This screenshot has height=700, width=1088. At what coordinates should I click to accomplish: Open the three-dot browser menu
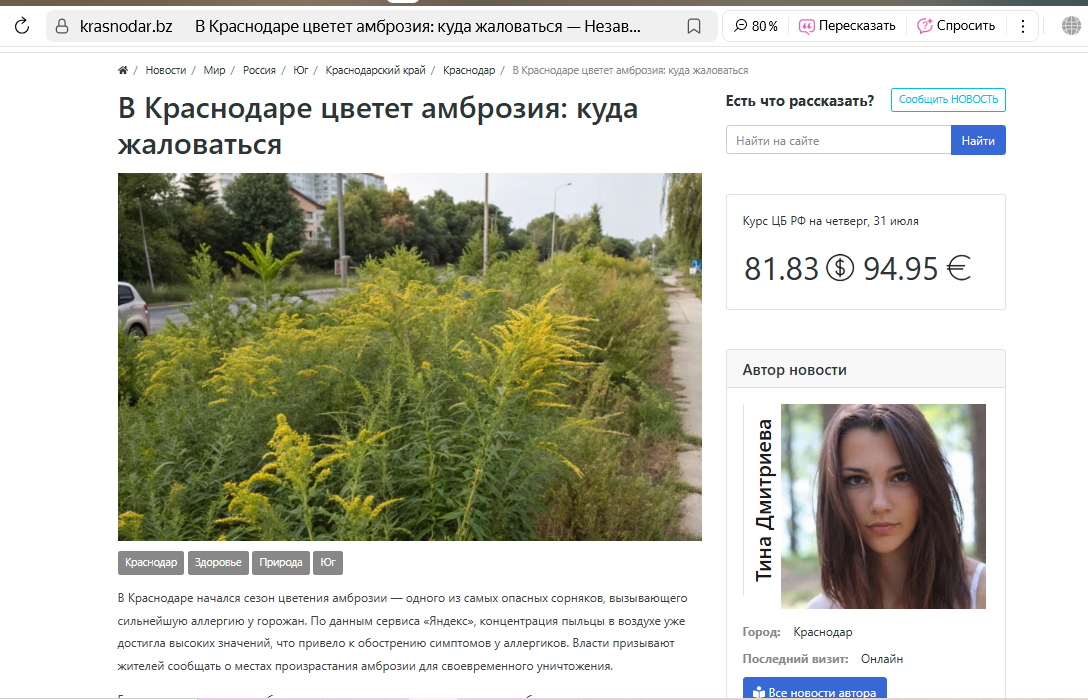tap(1022, 26)
